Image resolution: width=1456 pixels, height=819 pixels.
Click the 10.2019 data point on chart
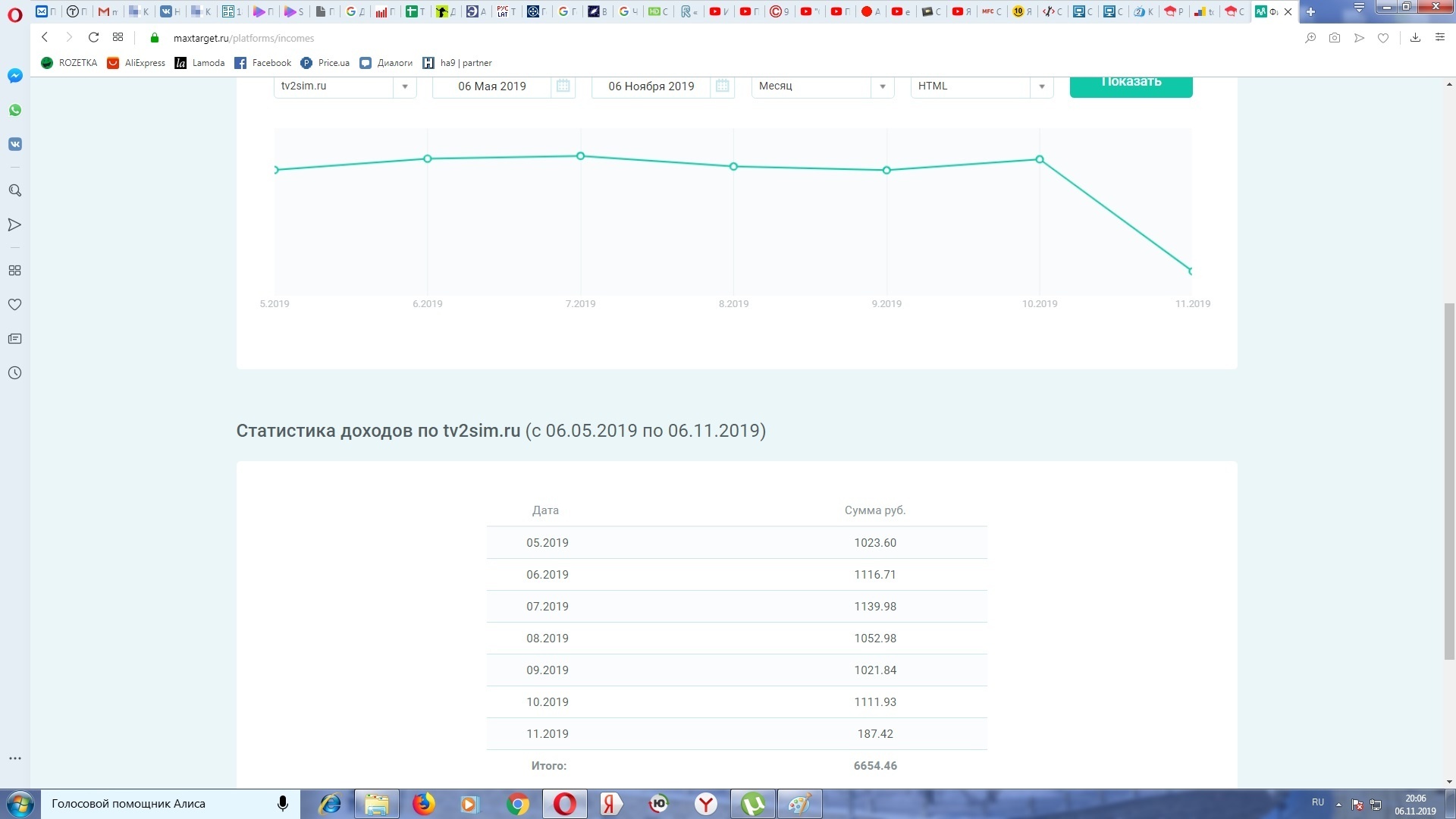point(1040,159)
